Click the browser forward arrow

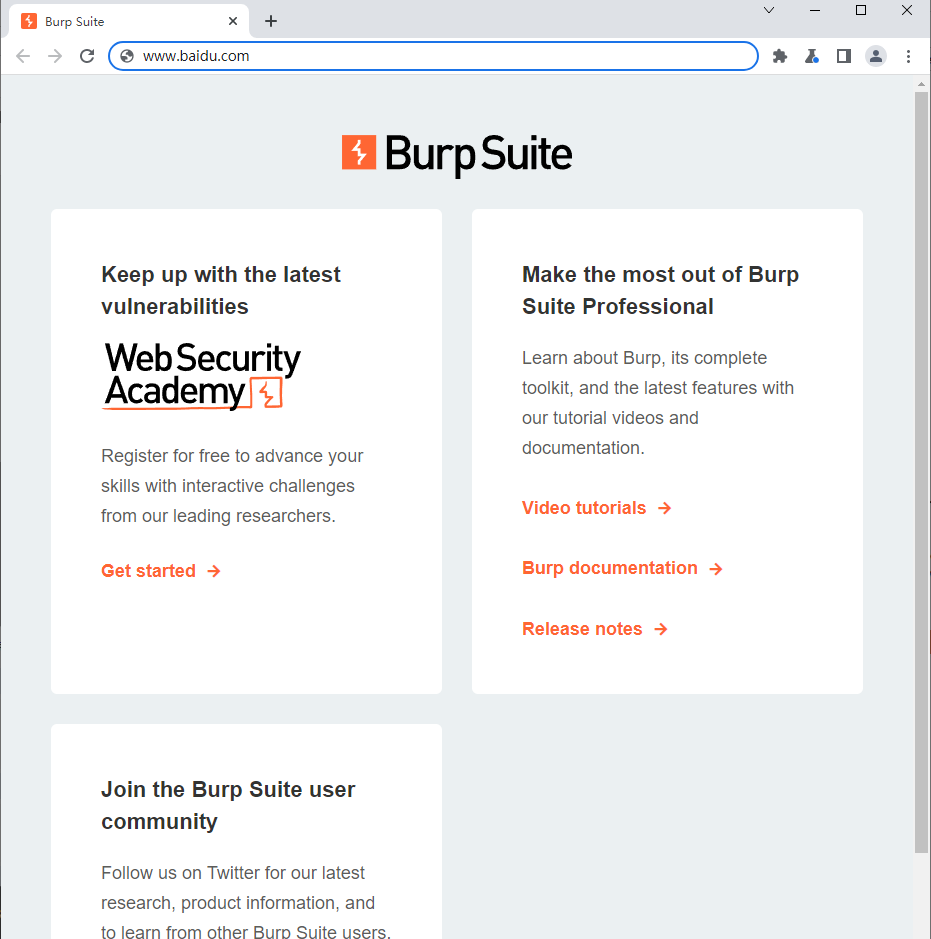(x=55, y=56)
